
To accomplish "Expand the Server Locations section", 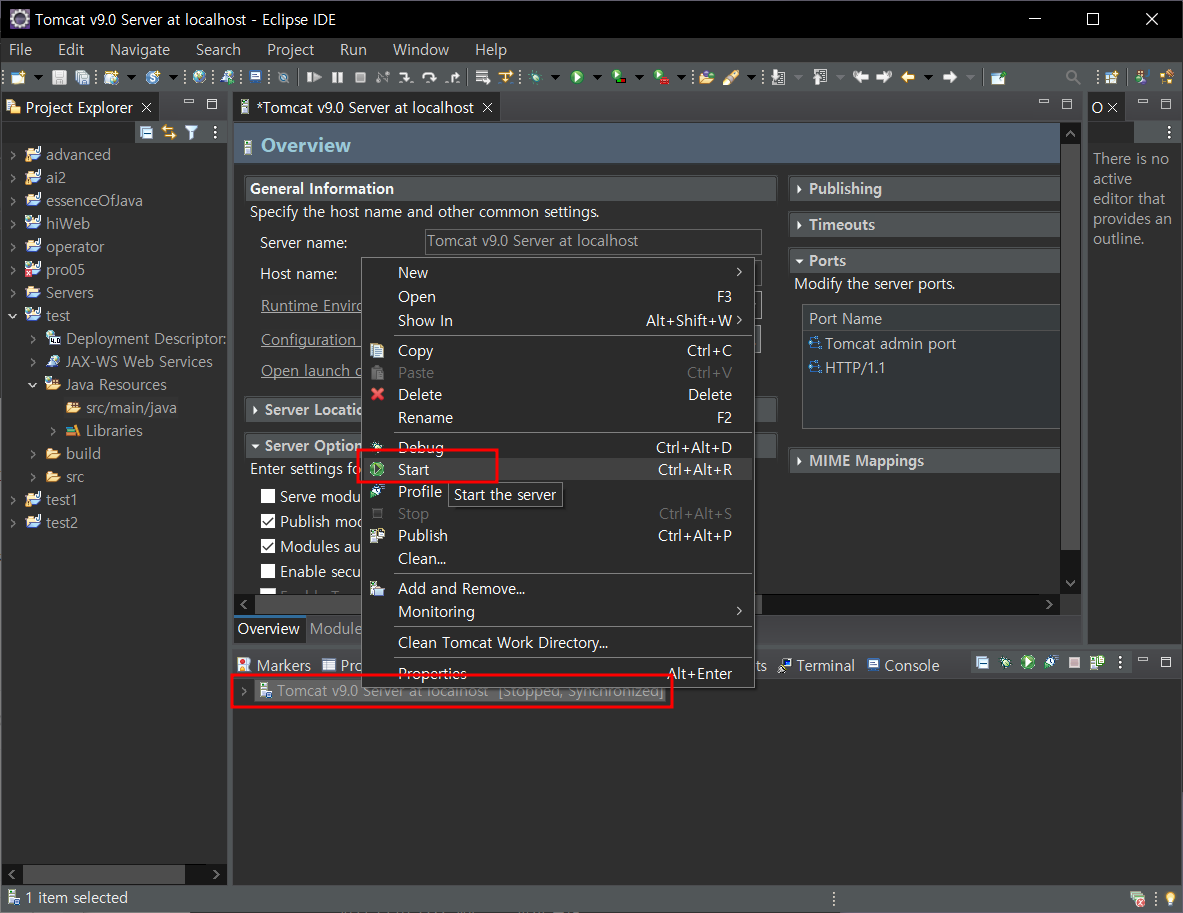I will [x=255, y=410].
